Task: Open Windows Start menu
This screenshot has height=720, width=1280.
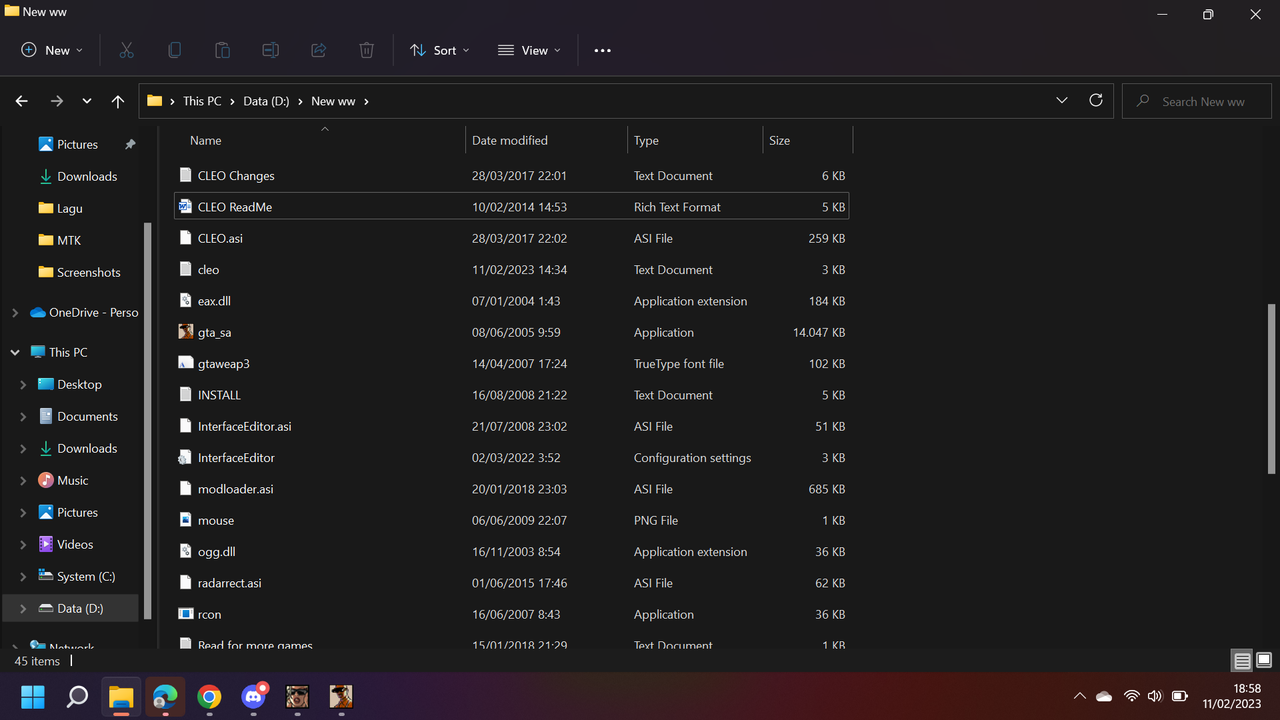Action: (33, 696)
